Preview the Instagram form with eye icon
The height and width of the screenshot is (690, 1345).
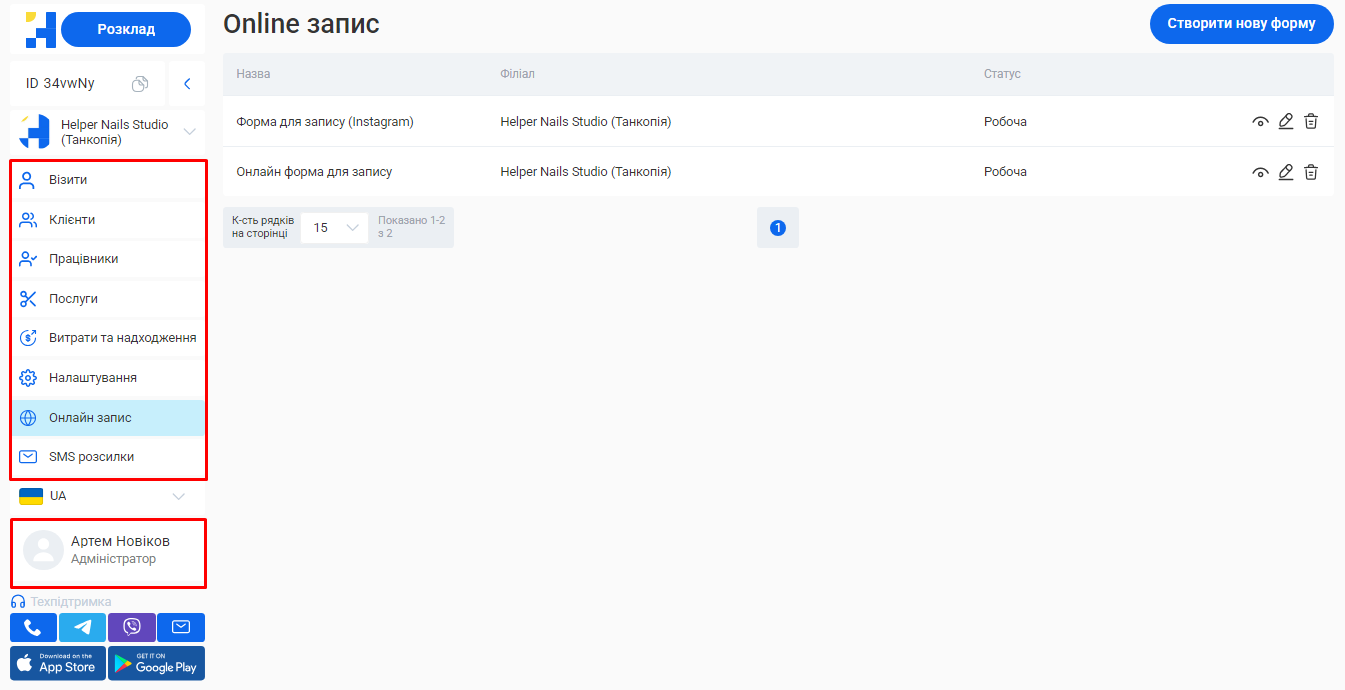pos(1260,122)
